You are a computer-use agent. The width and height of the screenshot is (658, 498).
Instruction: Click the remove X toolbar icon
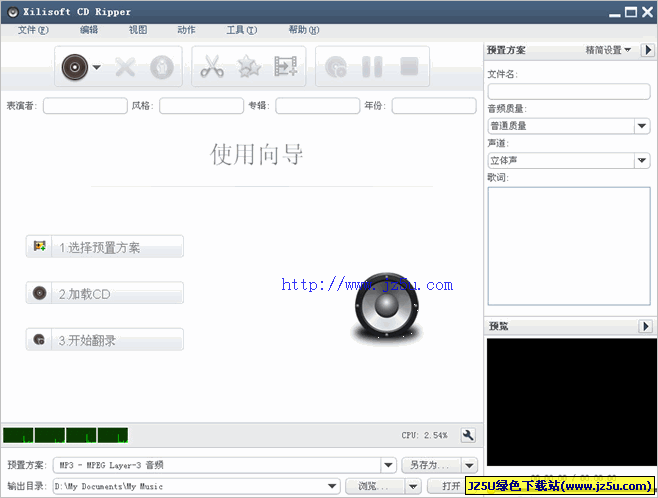(125, 67)
